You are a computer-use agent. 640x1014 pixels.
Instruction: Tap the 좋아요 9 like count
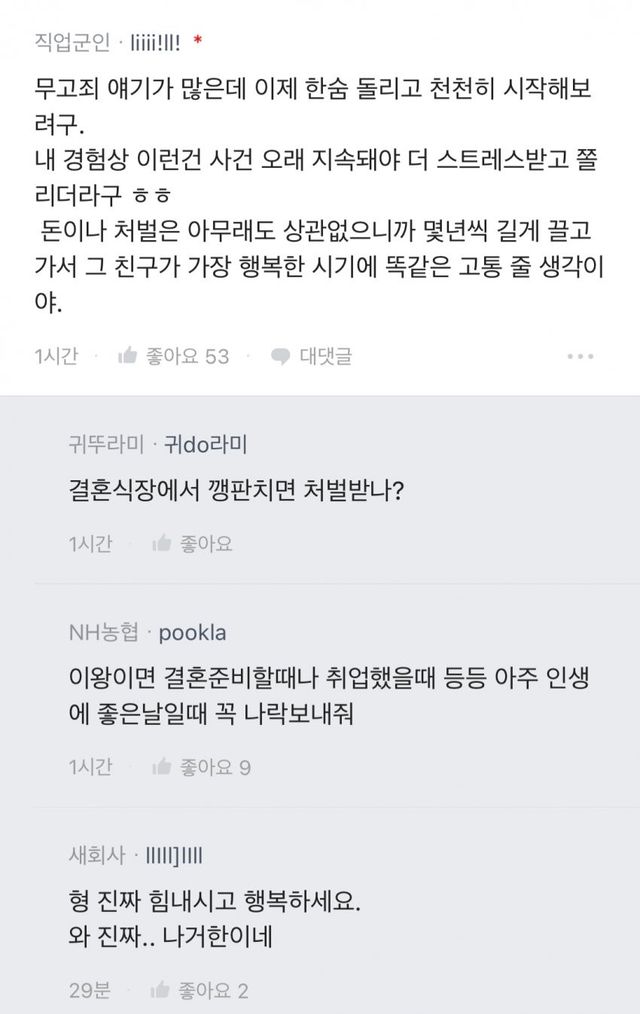214,767
